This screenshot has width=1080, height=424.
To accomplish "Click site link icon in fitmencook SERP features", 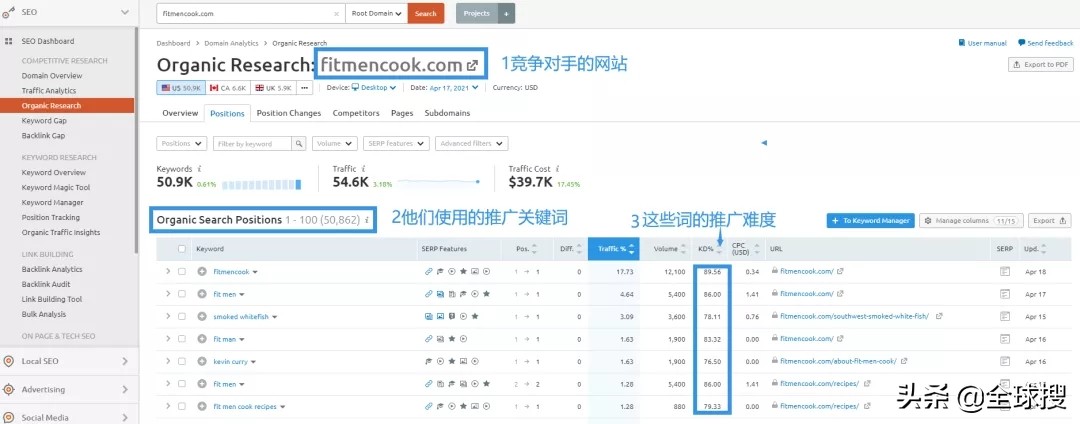I will 428,272.
